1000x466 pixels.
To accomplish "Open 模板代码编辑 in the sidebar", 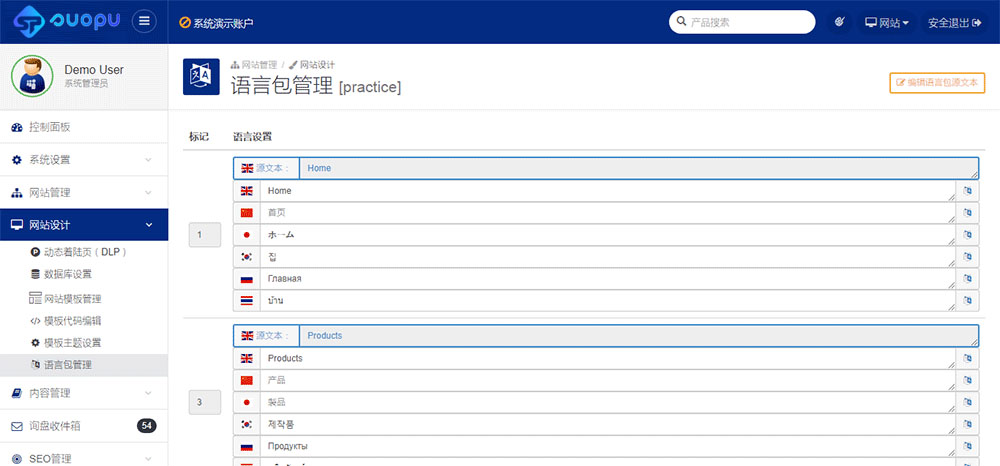I will point(72,321).
